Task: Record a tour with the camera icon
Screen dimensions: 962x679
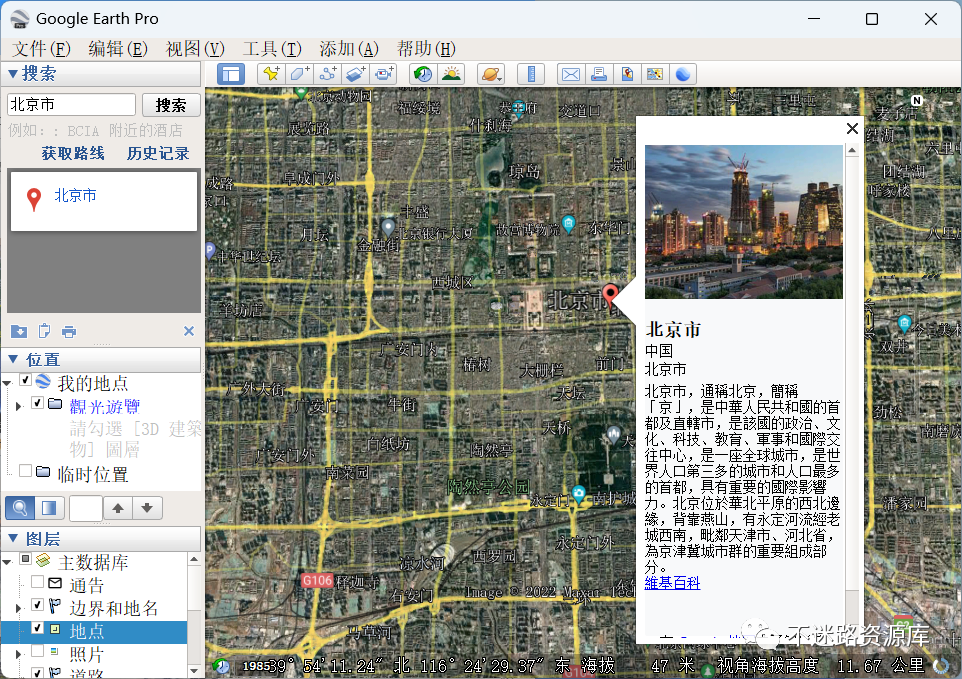Action: click(384, 74)
